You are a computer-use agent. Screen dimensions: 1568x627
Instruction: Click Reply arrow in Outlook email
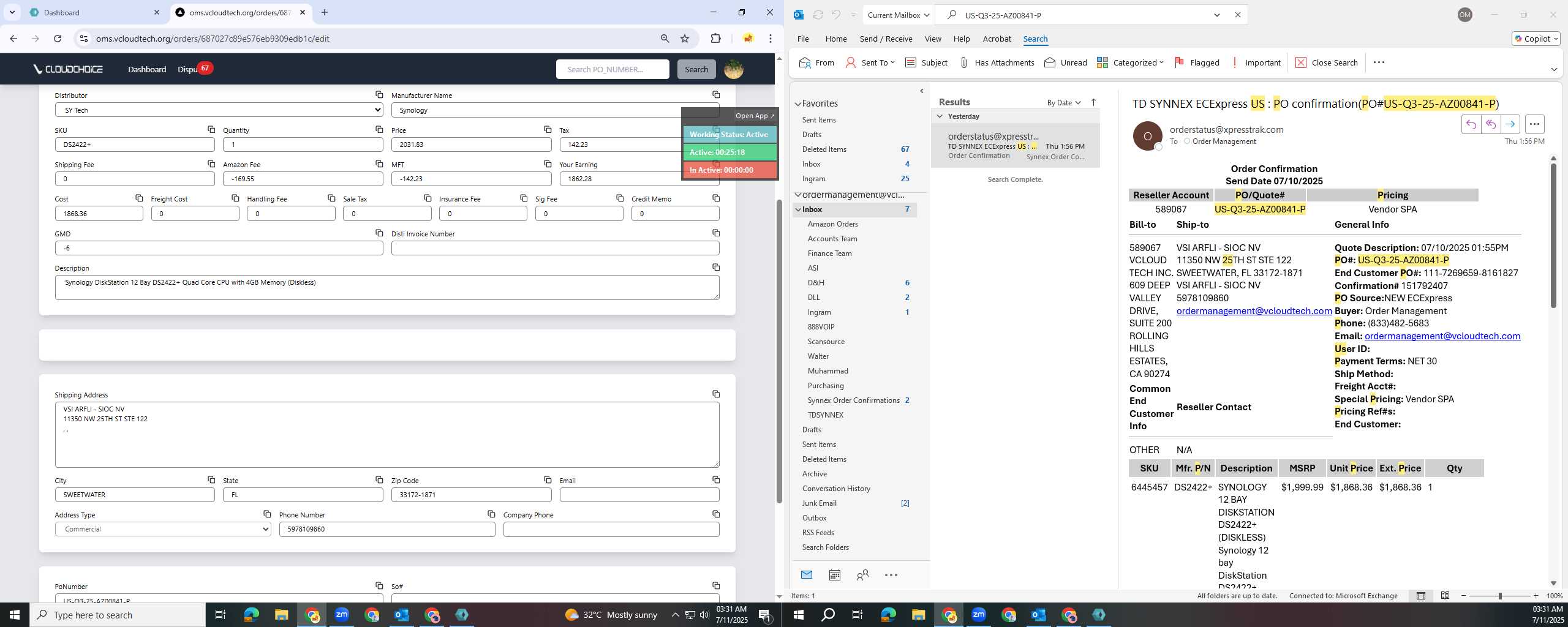[x=1471, y=124]
